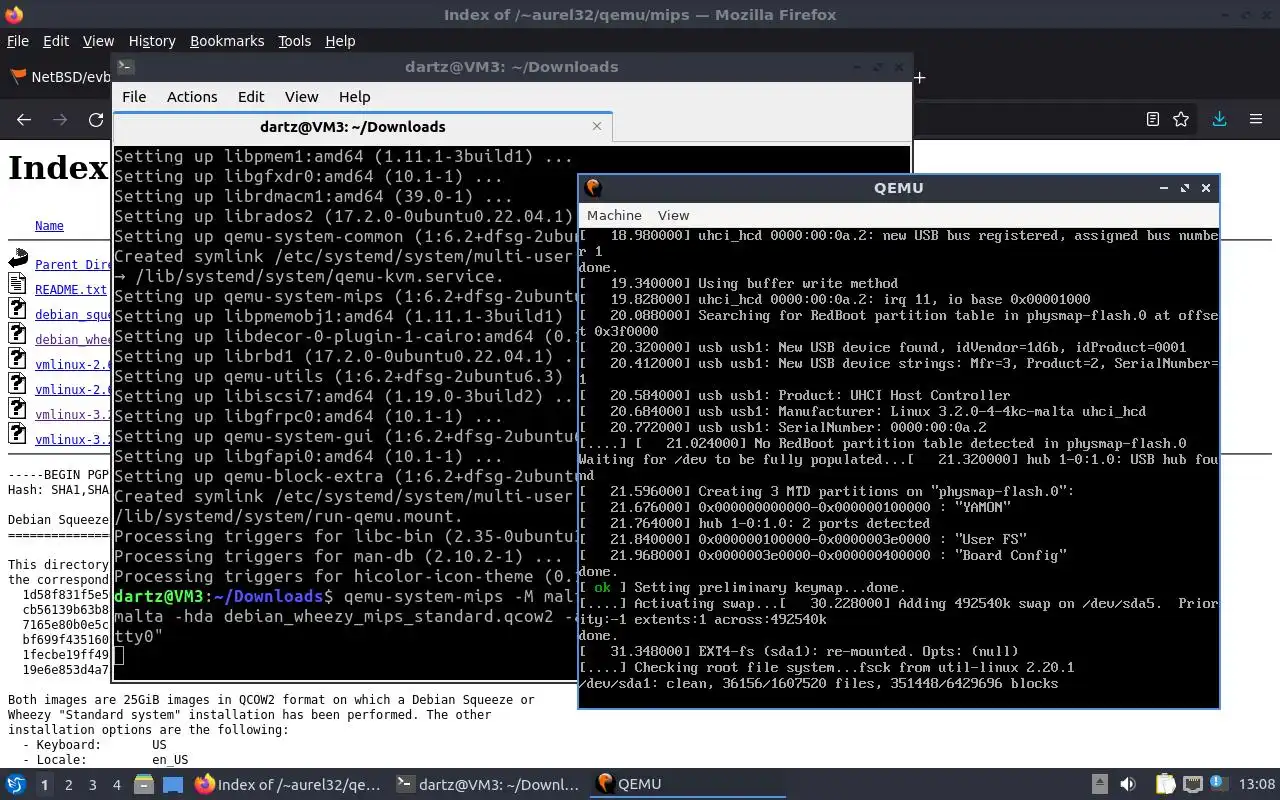Image resolution: width=1280 pixels, height=800 pixels.
Task: Open the terminal Edit menu
Action: [x=251, y=97]
